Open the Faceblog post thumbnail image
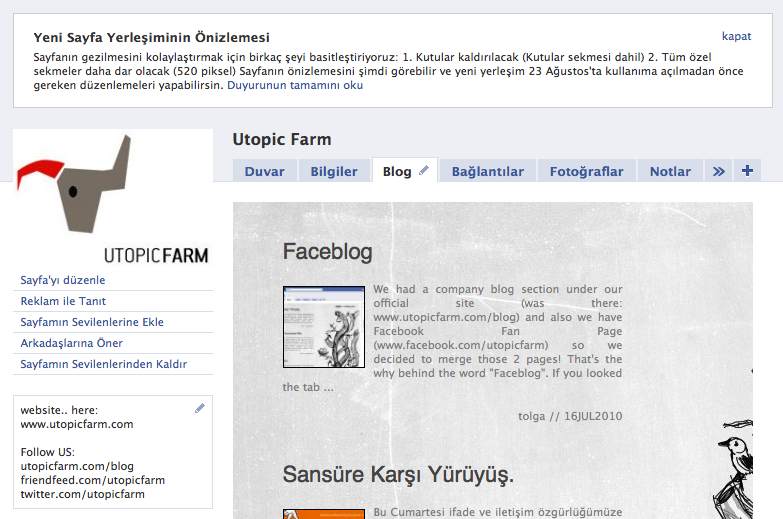 [x=324, y=327]
